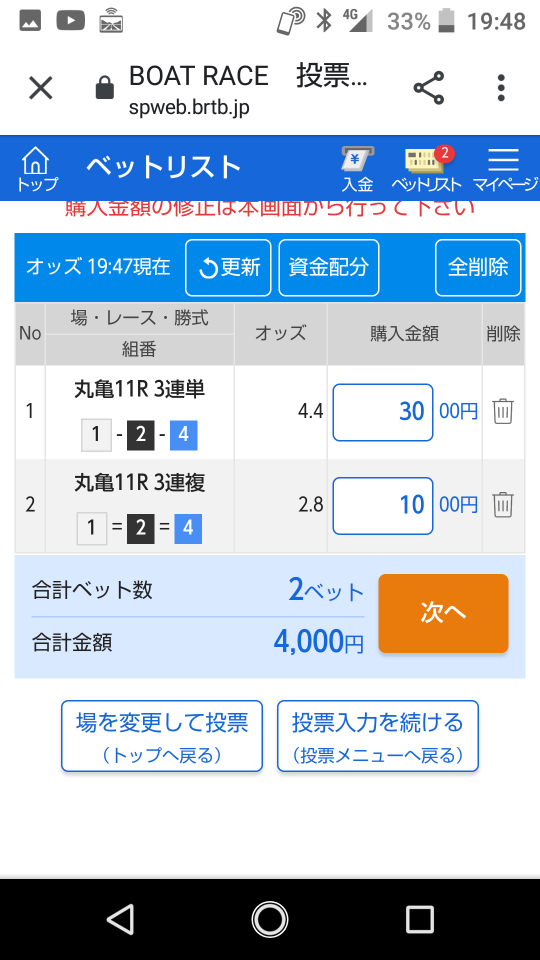
Task: Tap the トップ home icon
Action: pyautogui.click(x=36, y=168)
